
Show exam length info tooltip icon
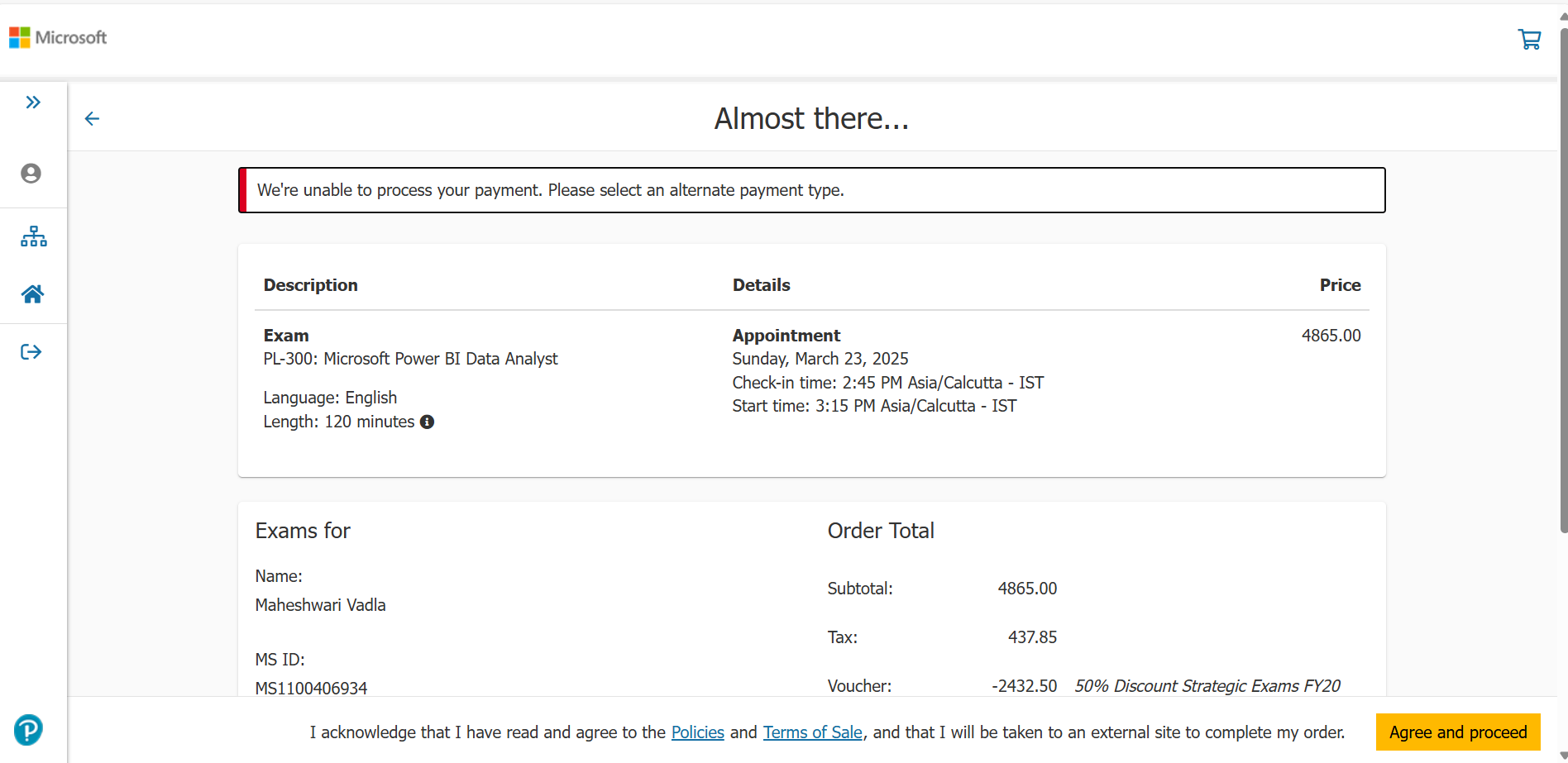(x=427, y=422)
